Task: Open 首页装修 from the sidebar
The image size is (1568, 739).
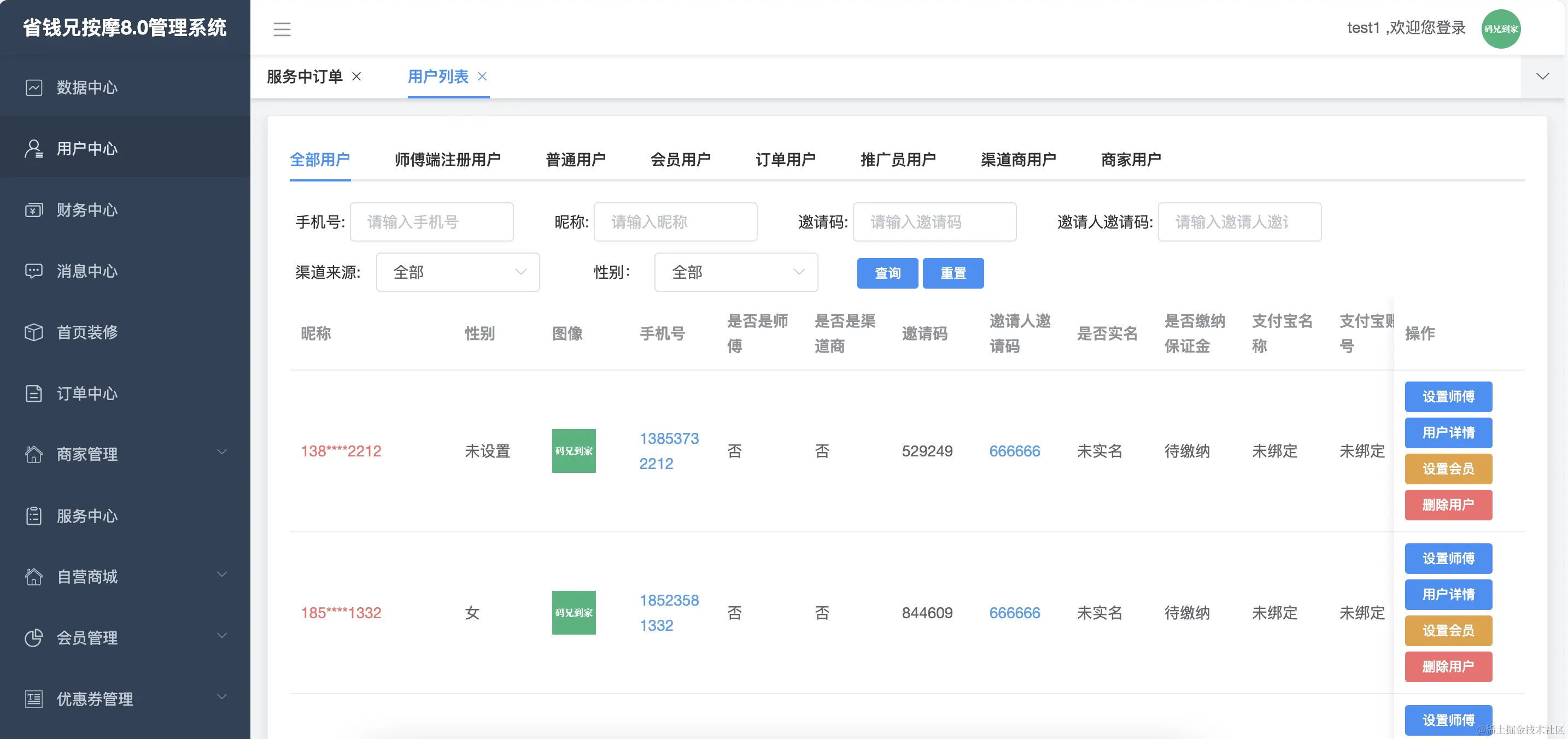Action: click(86, 332)
